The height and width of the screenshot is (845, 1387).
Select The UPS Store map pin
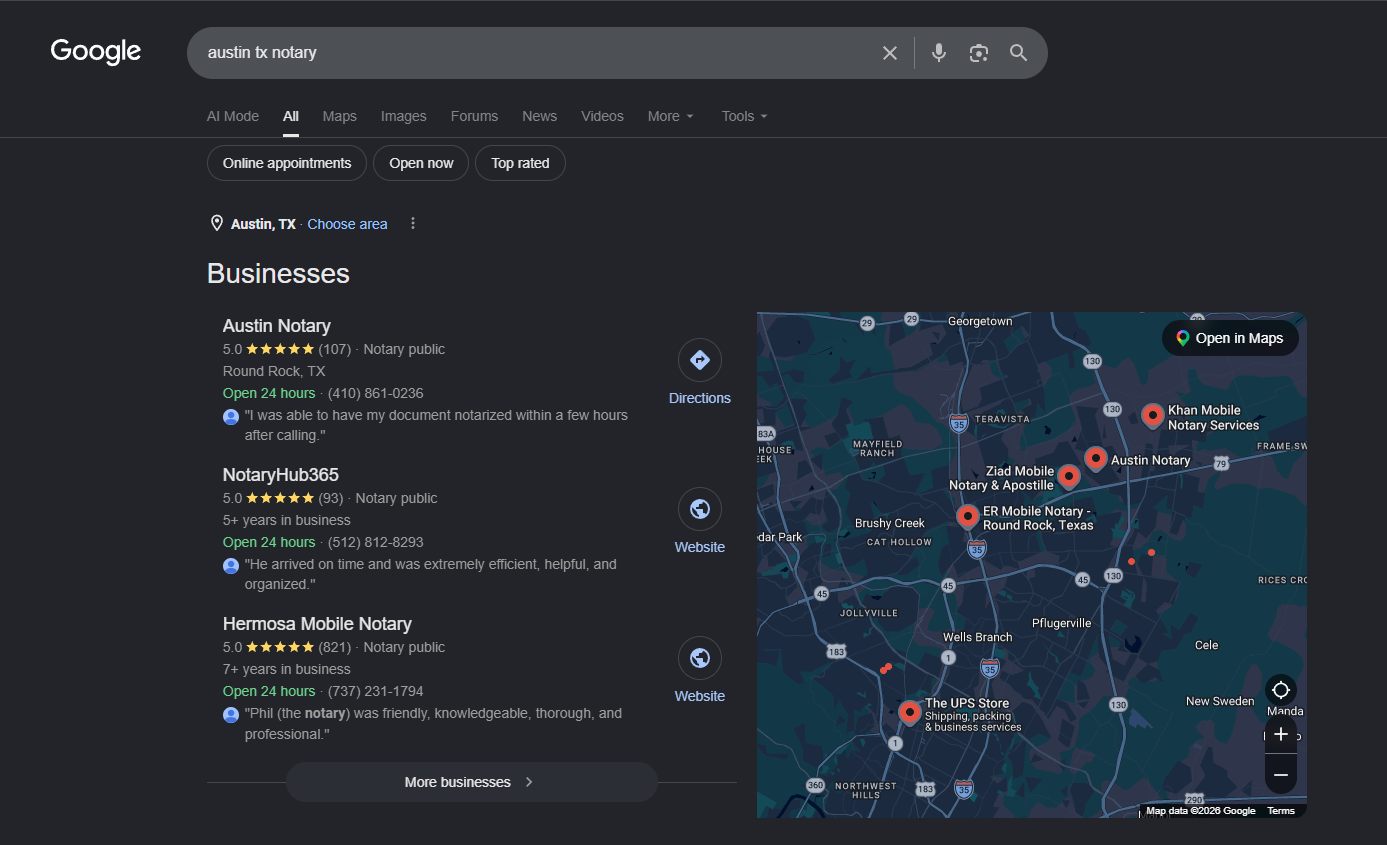909,712
